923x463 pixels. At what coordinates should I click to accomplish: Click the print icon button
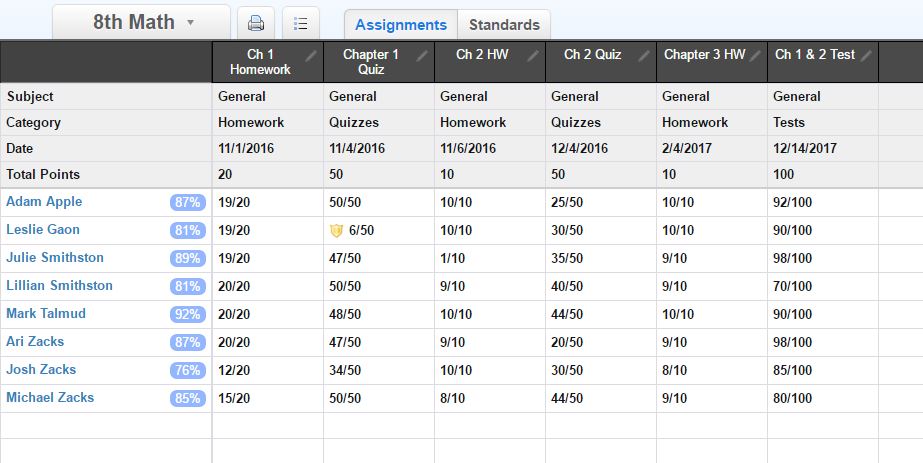[256, 23]
